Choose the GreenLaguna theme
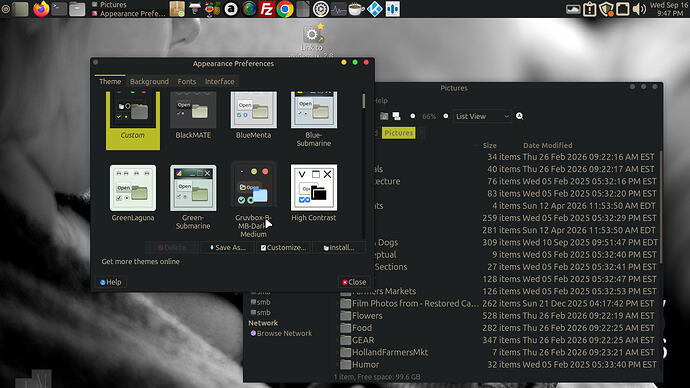 tap(133, 193)
